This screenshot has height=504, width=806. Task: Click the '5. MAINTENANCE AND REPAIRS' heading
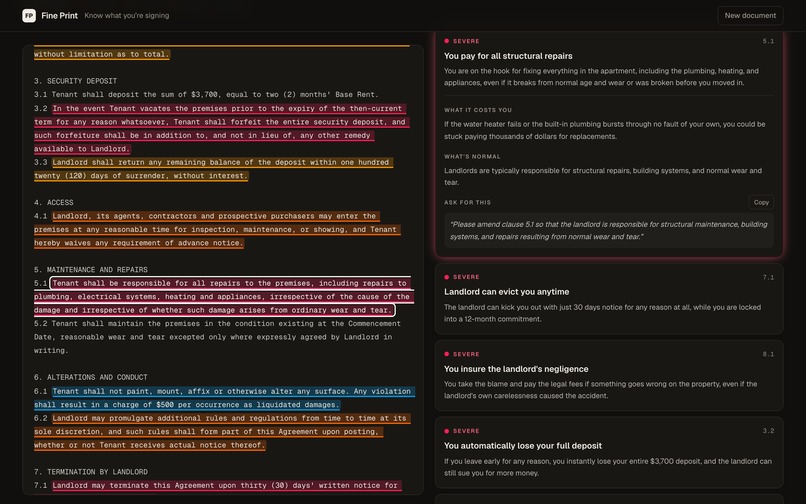pyautogui.click(x=91, y=269)
